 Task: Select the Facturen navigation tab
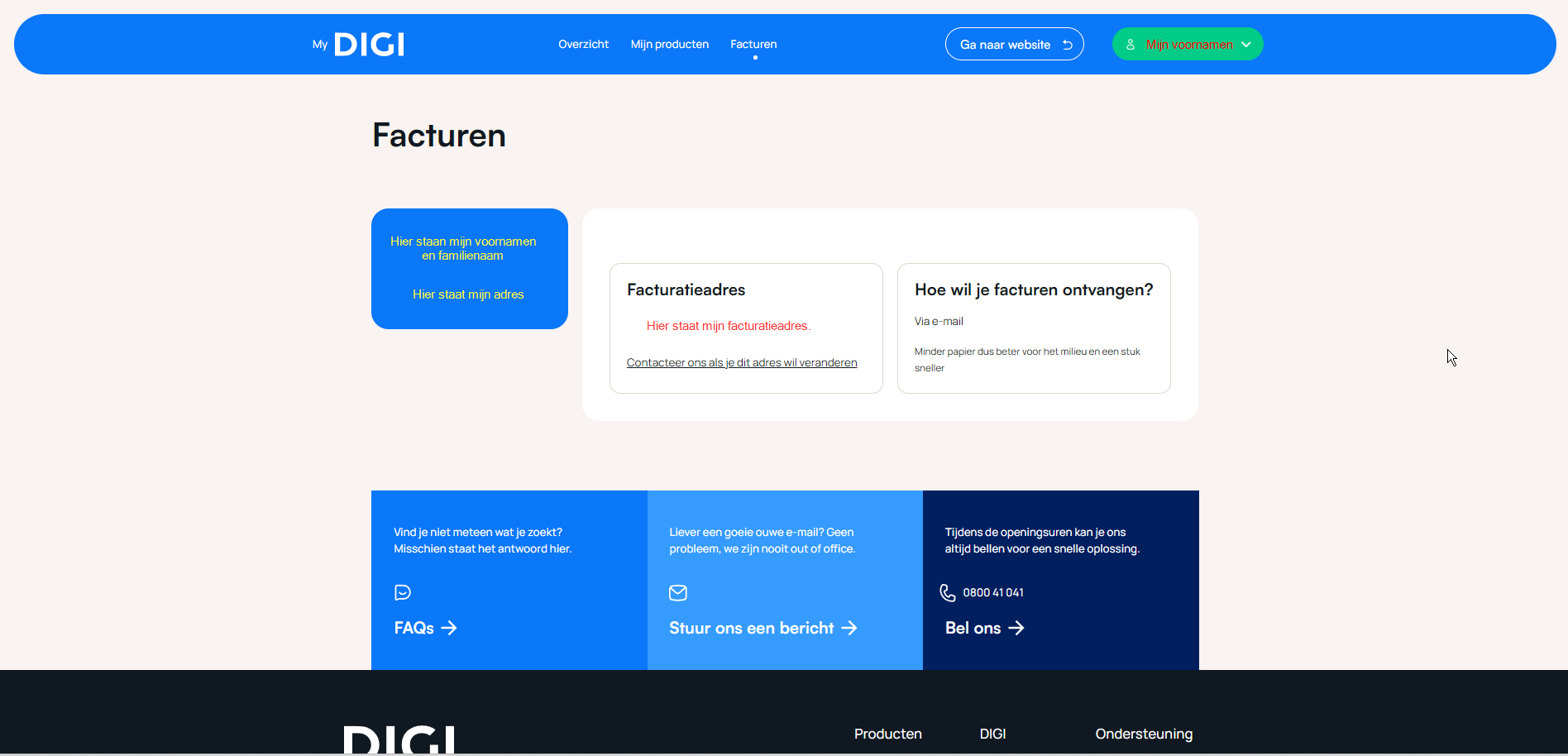(753, 45)
